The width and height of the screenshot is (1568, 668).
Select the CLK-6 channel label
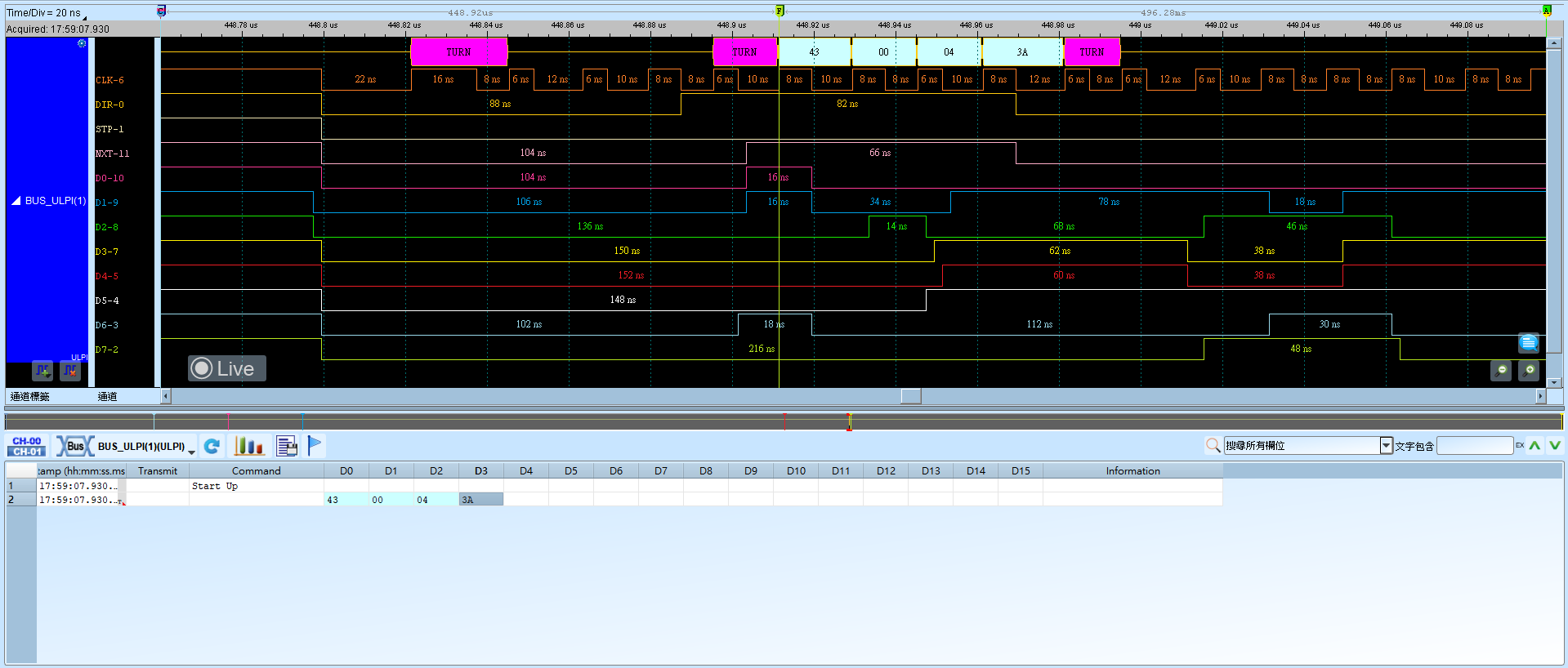[x=109, y=80]
